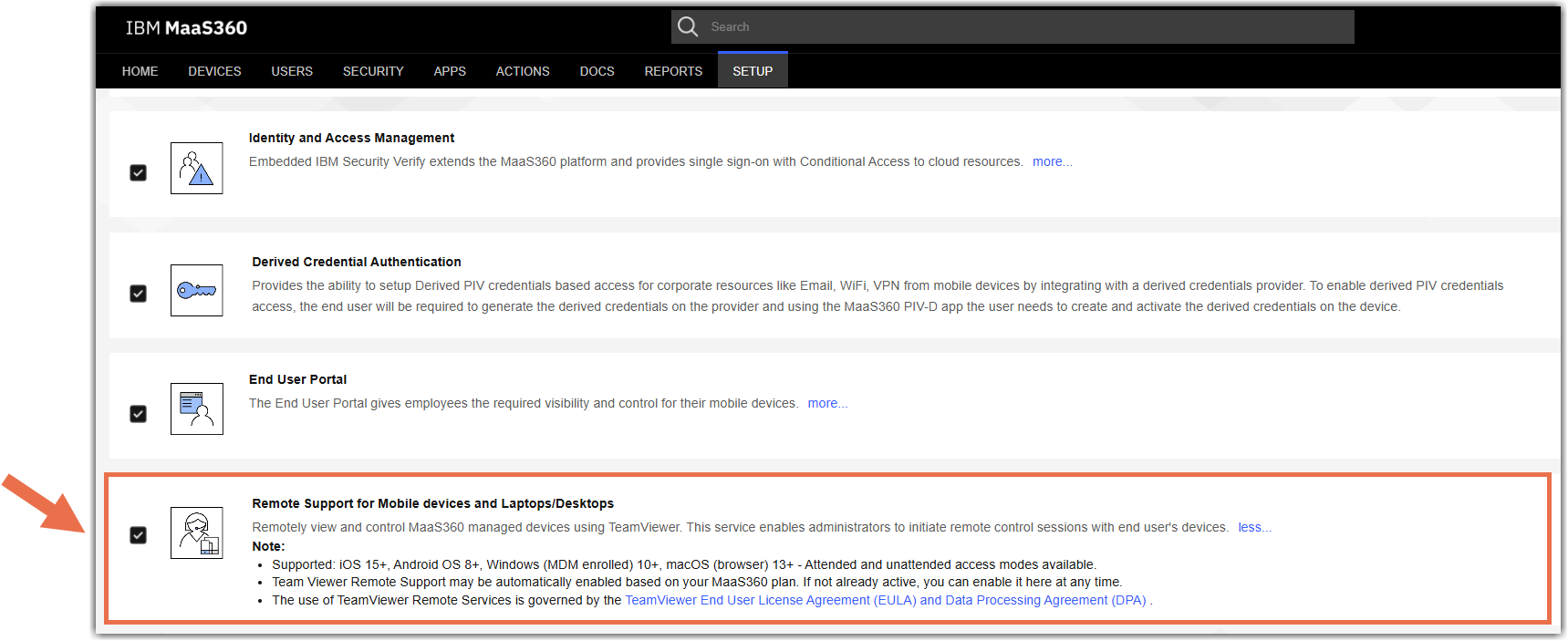Open the SECURITY menu
Viewport: 1568px width, 641px height.
pyautogui.click(x=373, y=71)
